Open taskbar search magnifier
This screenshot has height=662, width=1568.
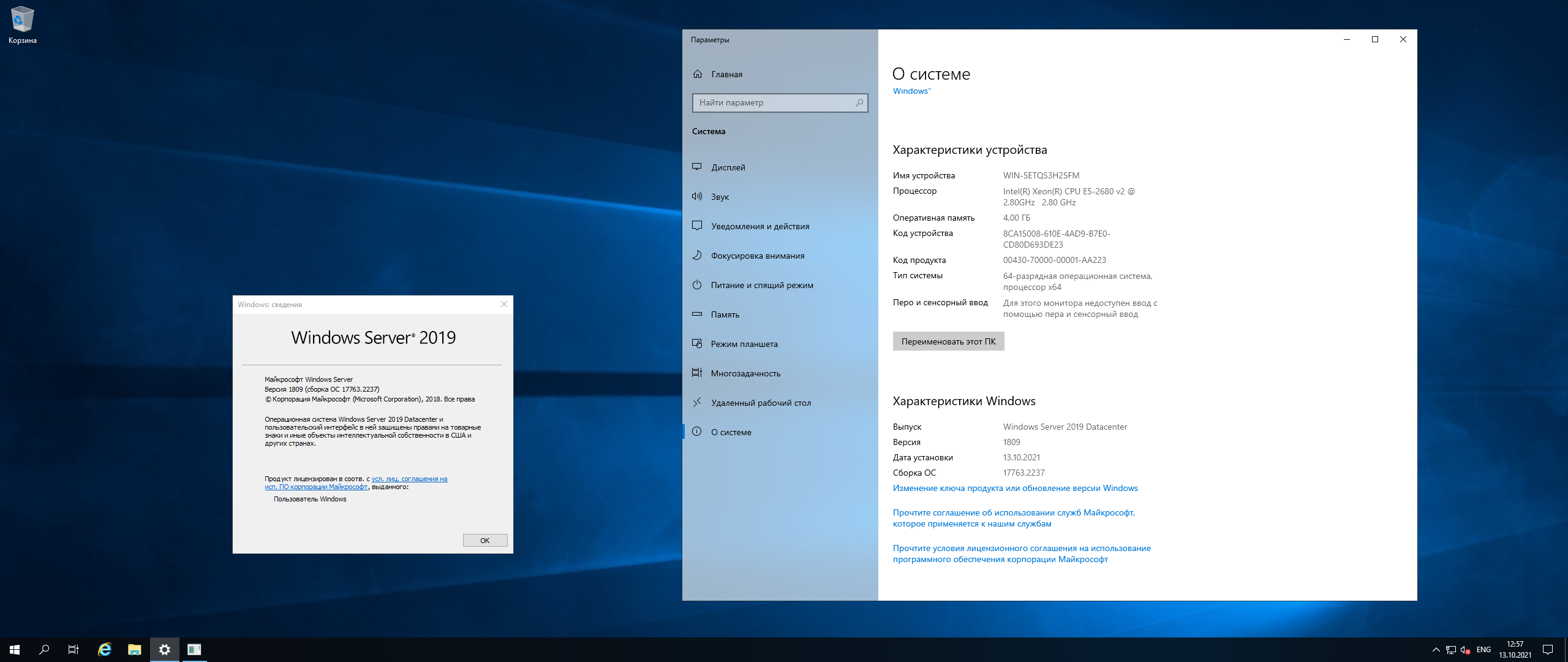(x=44, y=650)
